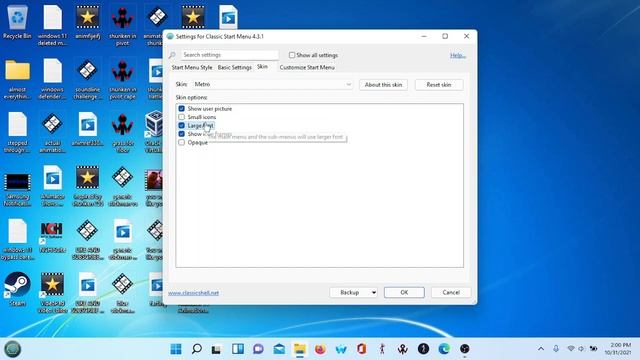
Task: Open File Explorer on the taskbar
Action: (x=300, y=349)
